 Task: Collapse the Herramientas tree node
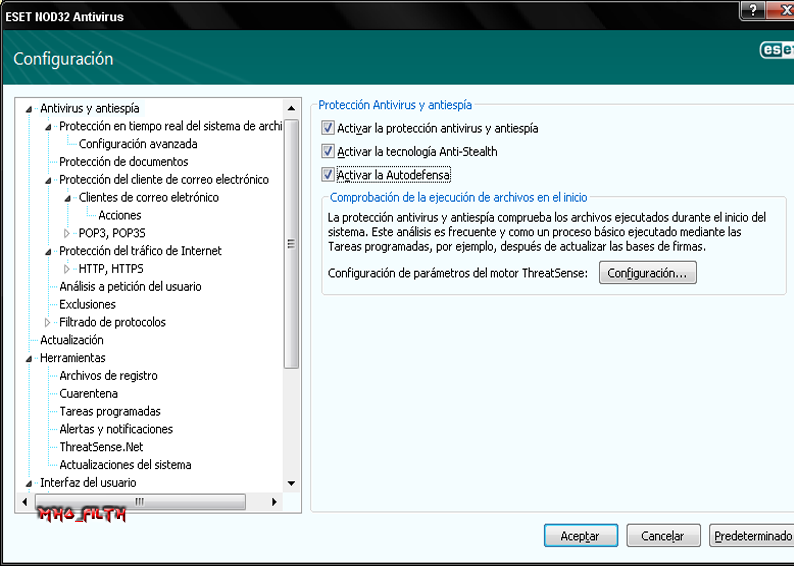(x=29, y=358)
